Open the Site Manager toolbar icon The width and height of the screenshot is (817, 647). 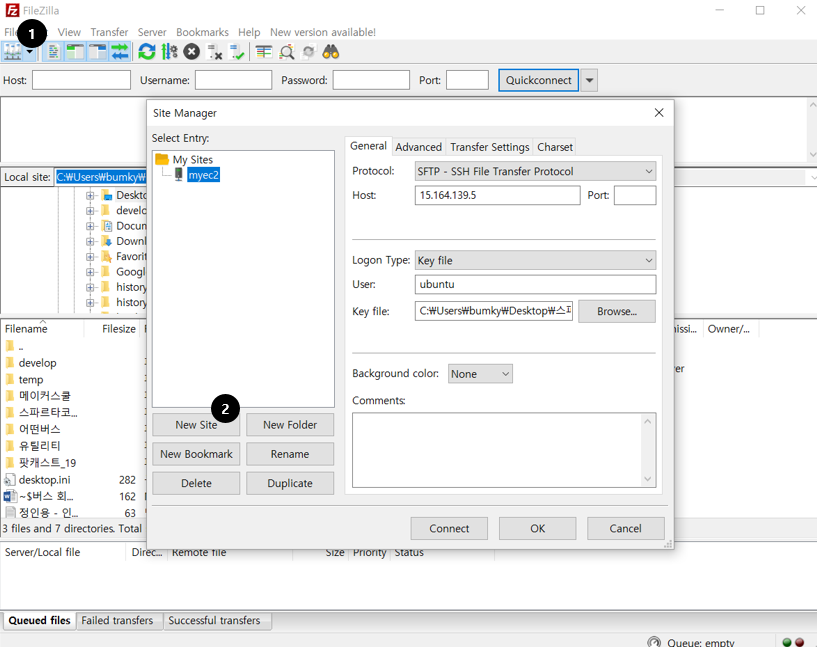coord(13,52)
